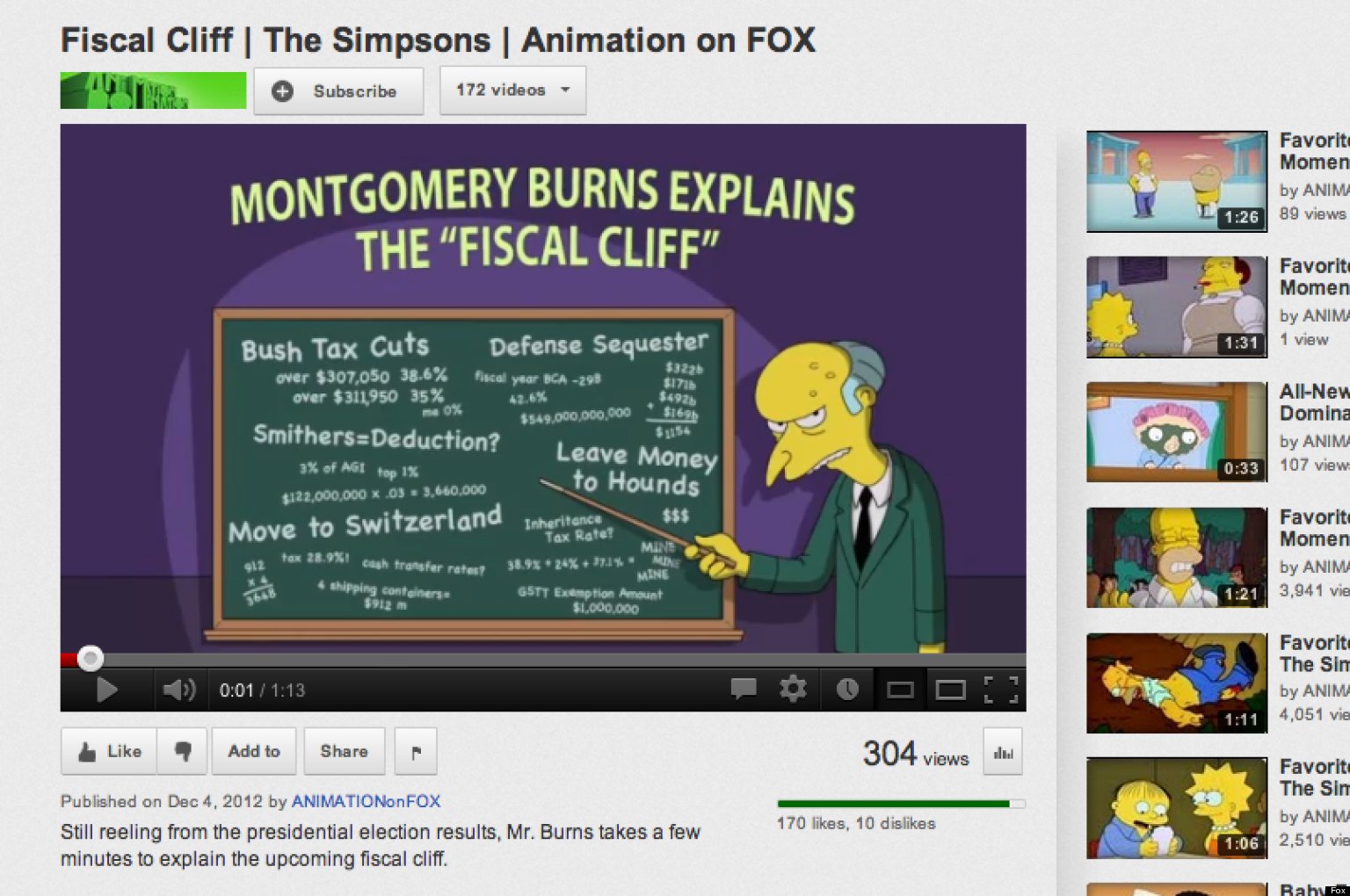Viewport: 1350px width, 896px height.
Task: Click the video progress scrubber handle
Action: [90, 658]
